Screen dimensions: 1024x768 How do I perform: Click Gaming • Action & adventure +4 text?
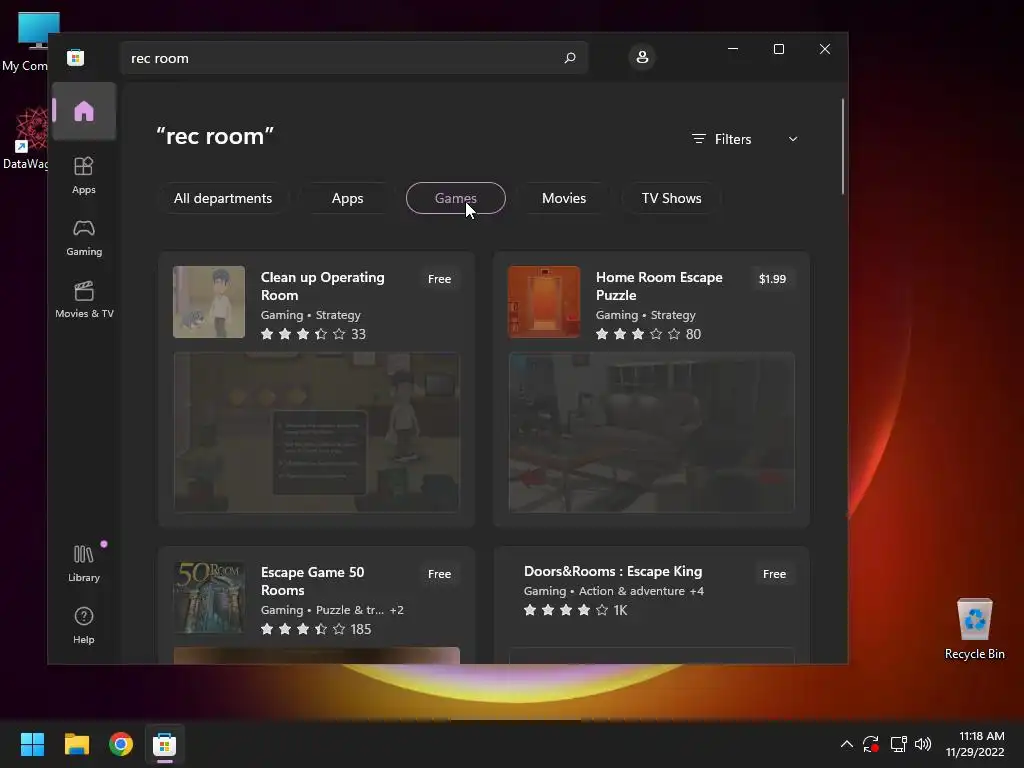(614, 591)
